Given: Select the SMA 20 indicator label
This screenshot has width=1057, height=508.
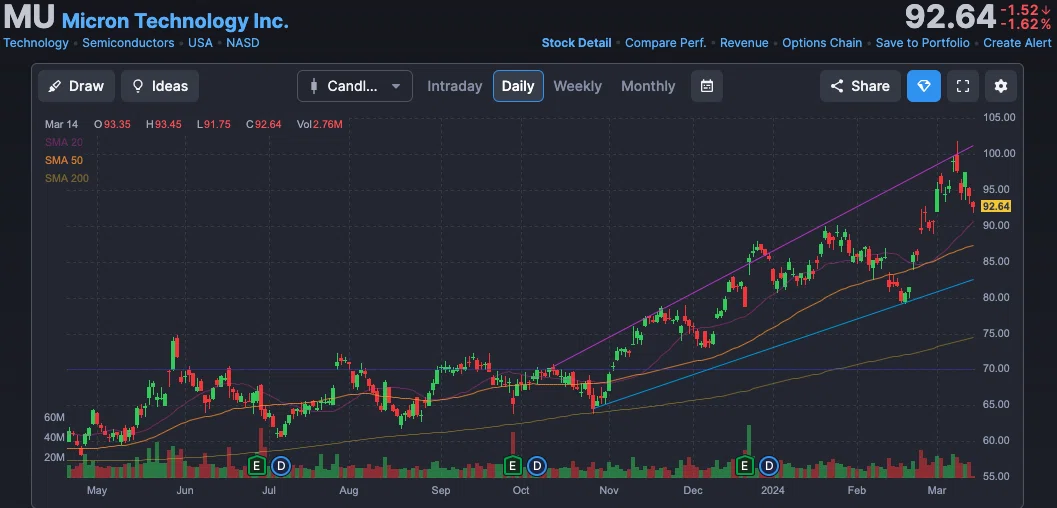Looking at the screenshot, I should pyautogui.click(x=64, y=142).
